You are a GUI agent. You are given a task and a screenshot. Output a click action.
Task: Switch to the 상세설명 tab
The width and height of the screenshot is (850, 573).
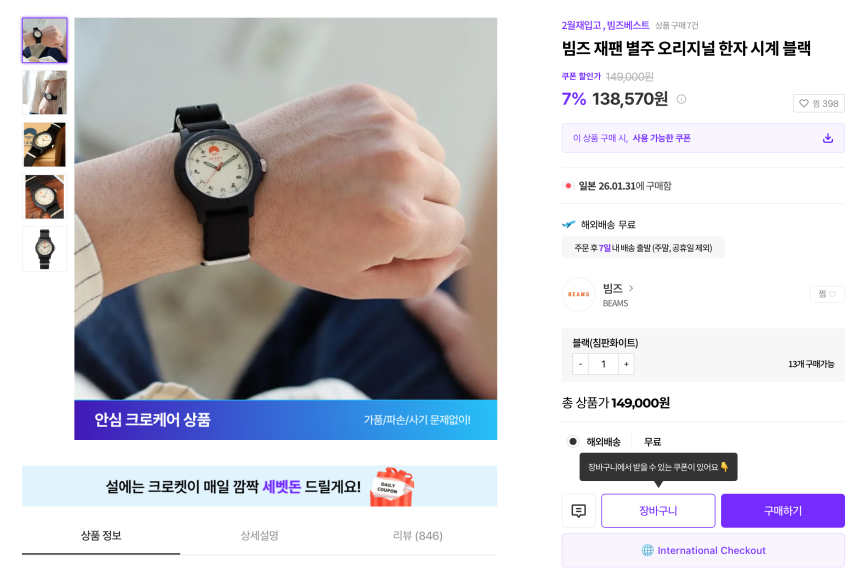point(259,536)
